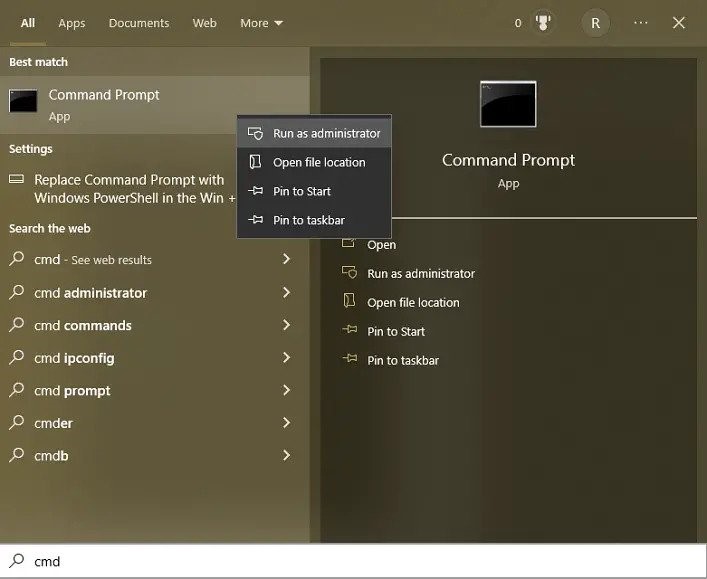Expand chevron for cmd ipconfig

click(x=286, y=358)
